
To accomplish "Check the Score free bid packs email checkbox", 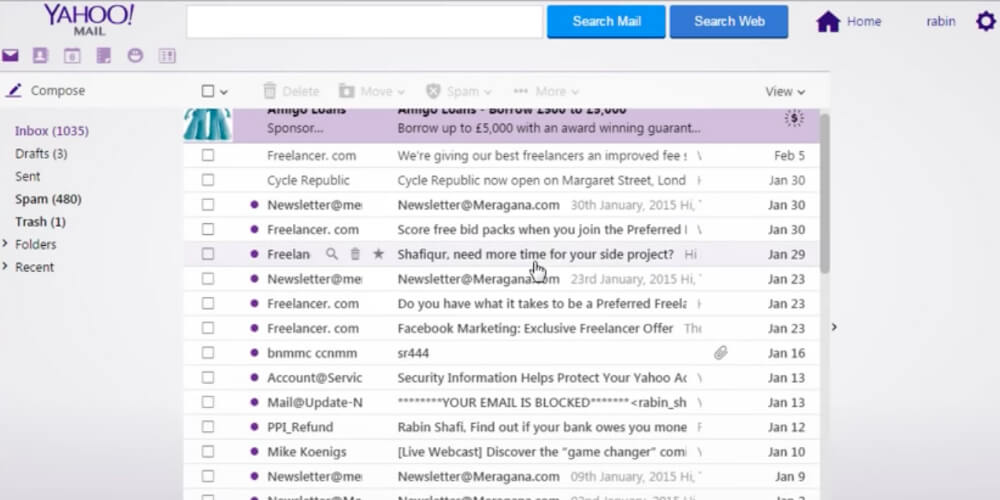I will (x=208, y=230).
